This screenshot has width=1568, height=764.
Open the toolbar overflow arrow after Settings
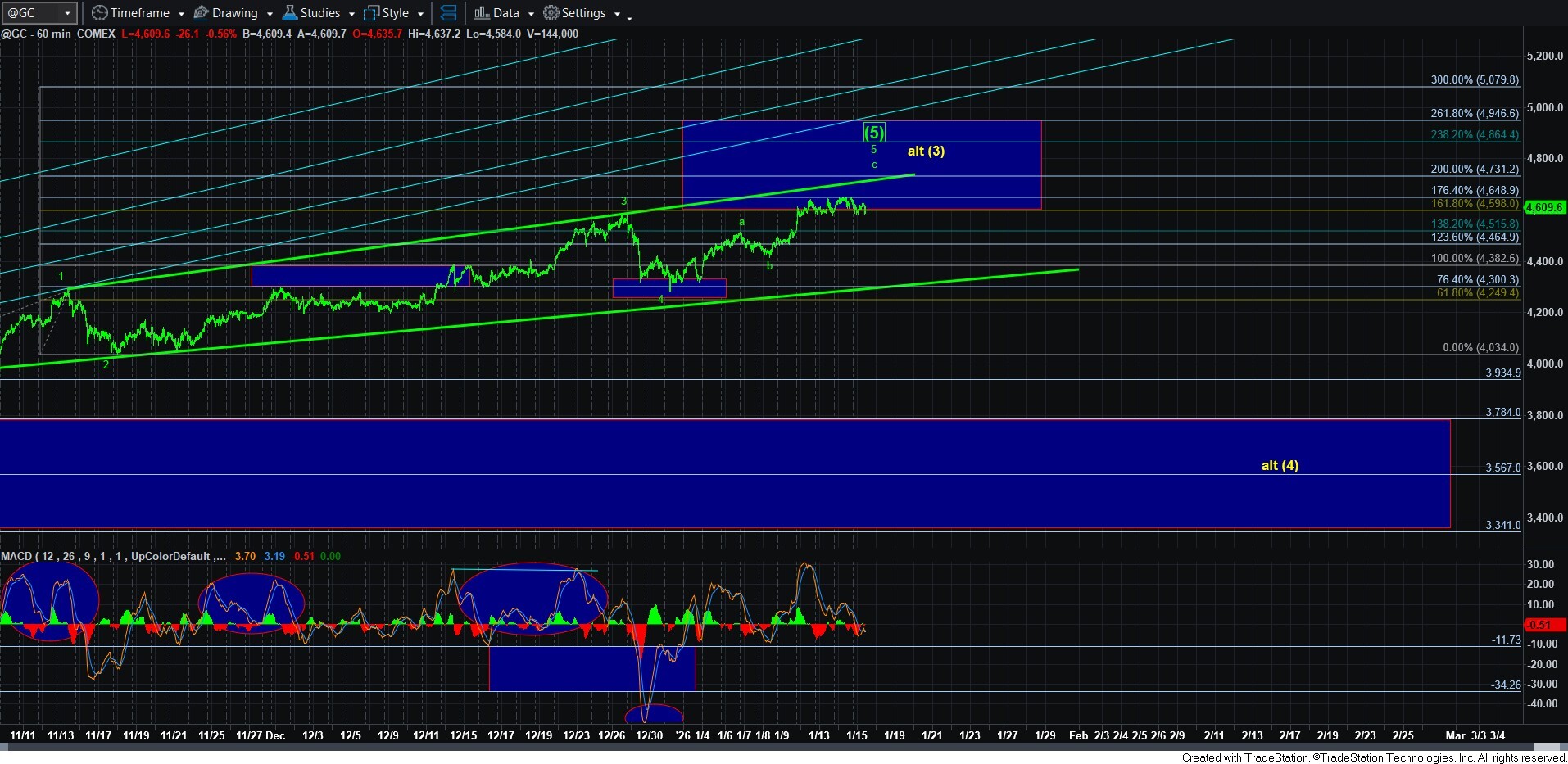(628, 16)
